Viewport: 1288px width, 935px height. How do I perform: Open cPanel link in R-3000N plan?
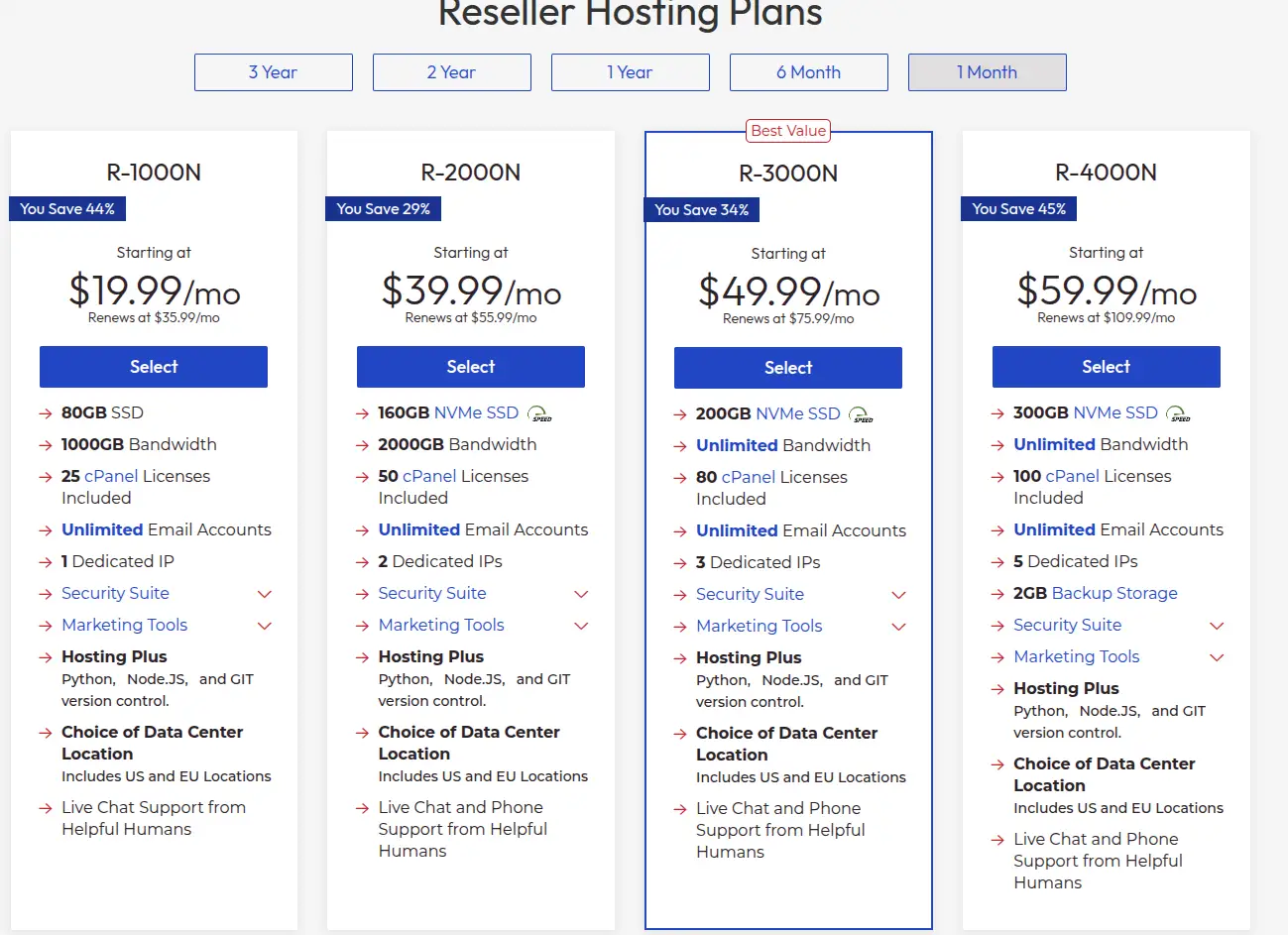[x=749, y=477]
